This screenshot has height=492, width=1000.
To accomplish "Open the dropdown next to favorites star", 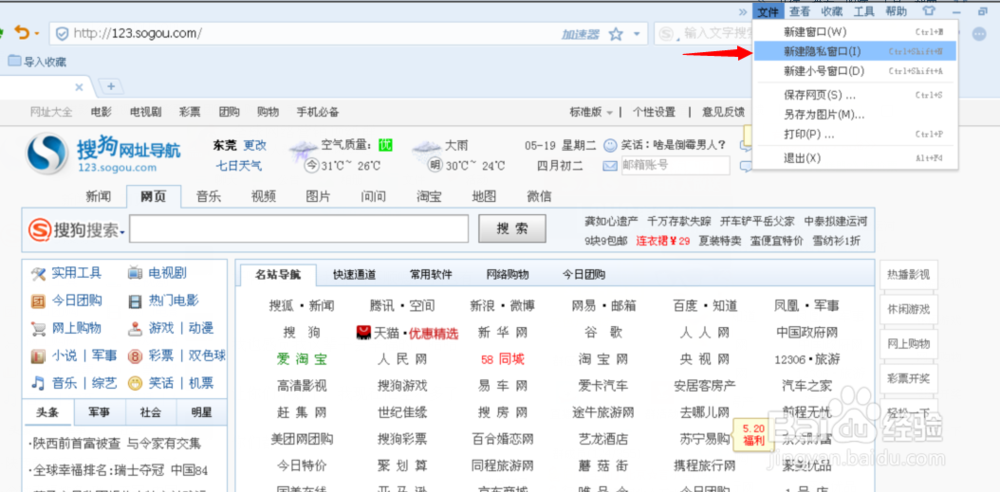I will (636, 34).
